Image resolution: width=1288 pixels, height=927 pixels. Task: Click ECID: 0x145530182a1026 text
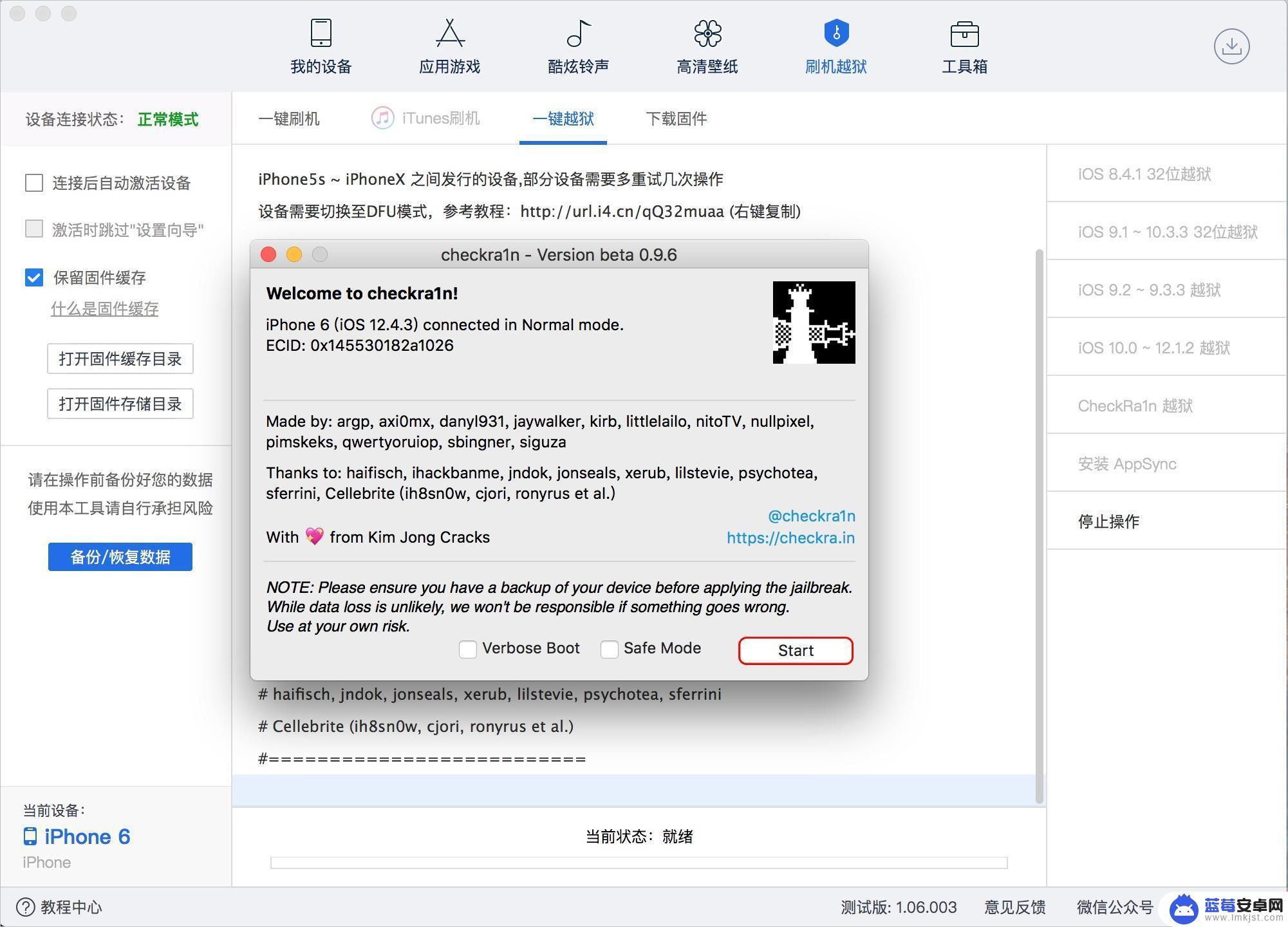coord(360,345)
